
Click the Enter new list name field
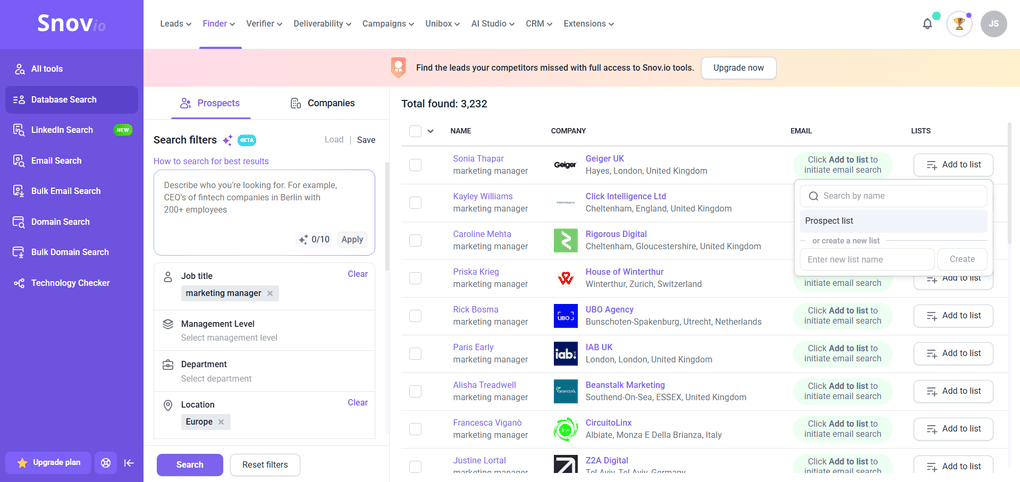(x=867, y=259)
